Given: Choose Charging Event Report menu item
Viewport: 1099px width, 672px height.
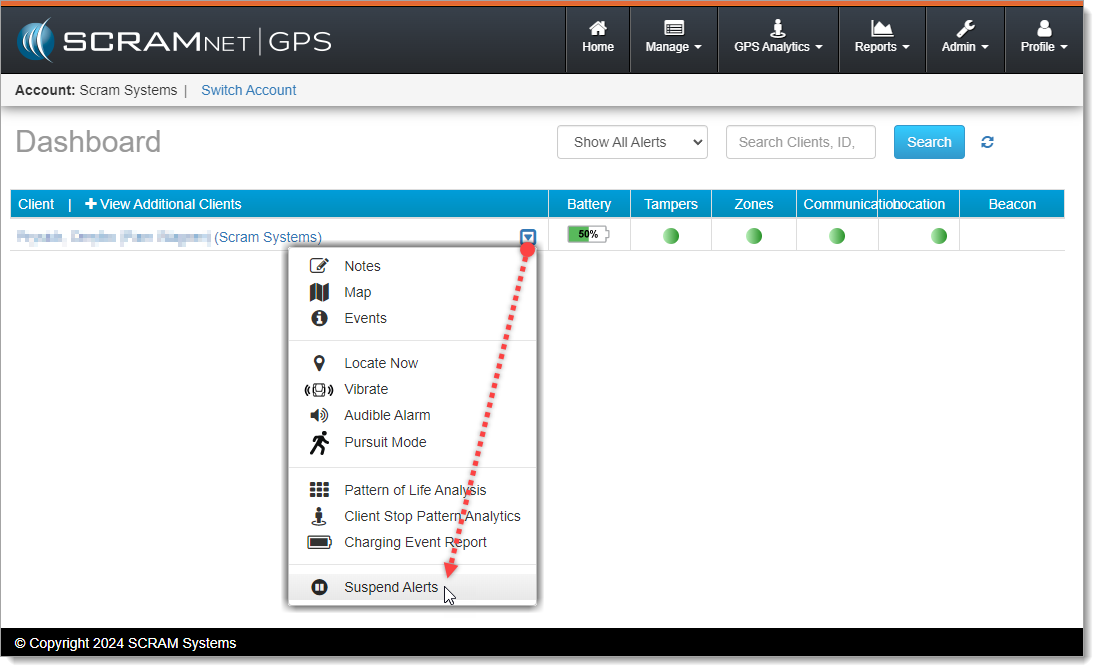Looking at the screenshot, I should (x=415, y=542).
